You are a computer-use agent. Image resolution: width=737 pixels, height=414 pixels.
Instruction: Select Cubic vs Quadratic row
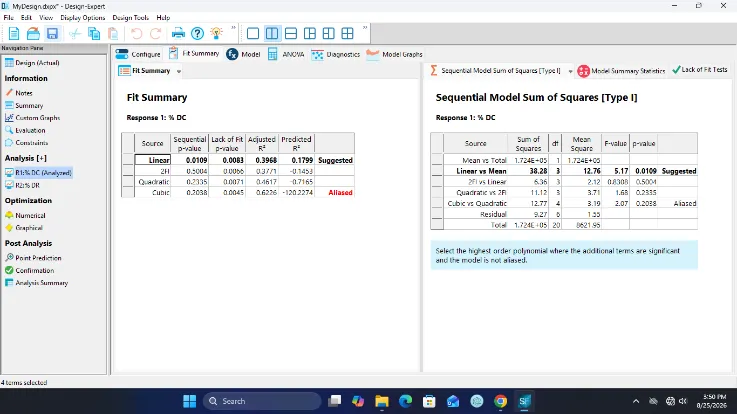point(564,203)
